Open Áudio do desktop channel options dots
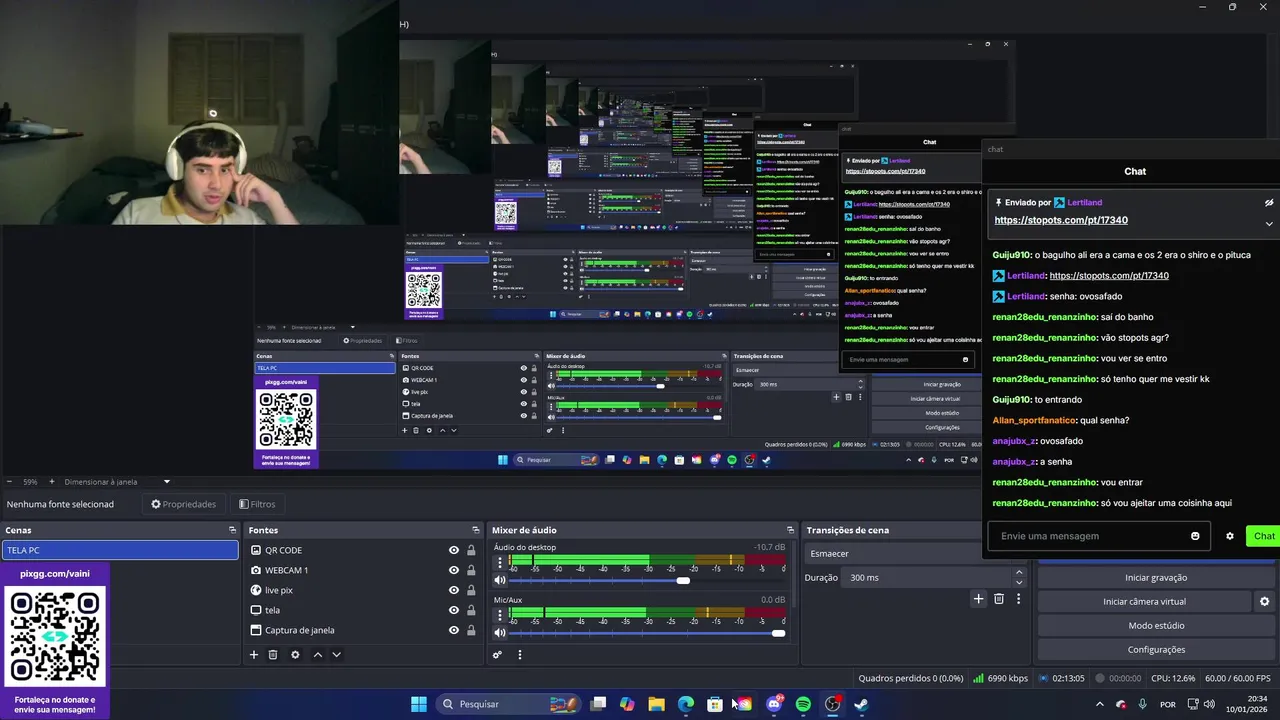 [500, 563]
